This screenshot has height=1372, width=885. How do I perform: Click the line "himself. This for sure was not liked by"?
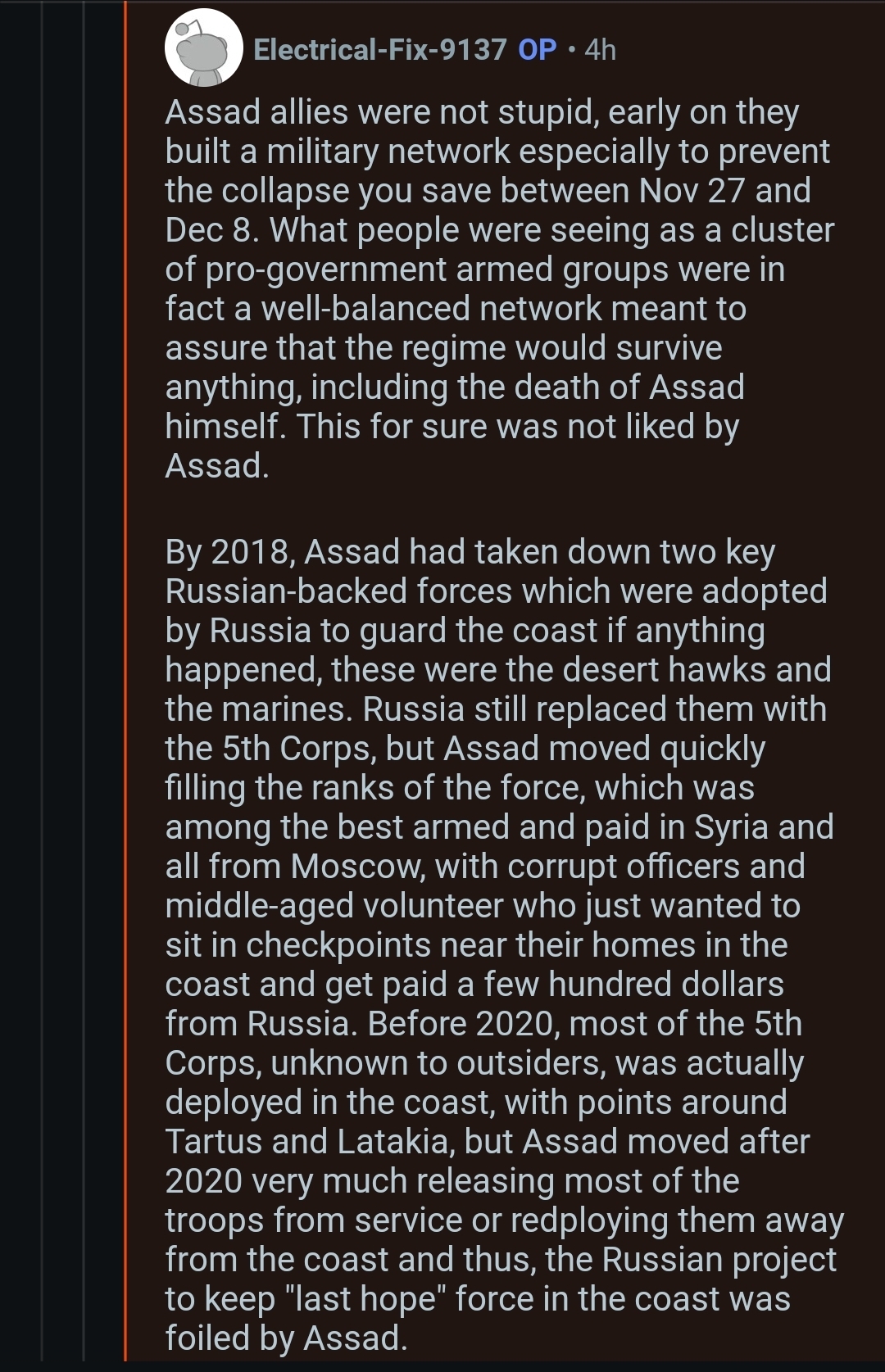pos(452,427)
